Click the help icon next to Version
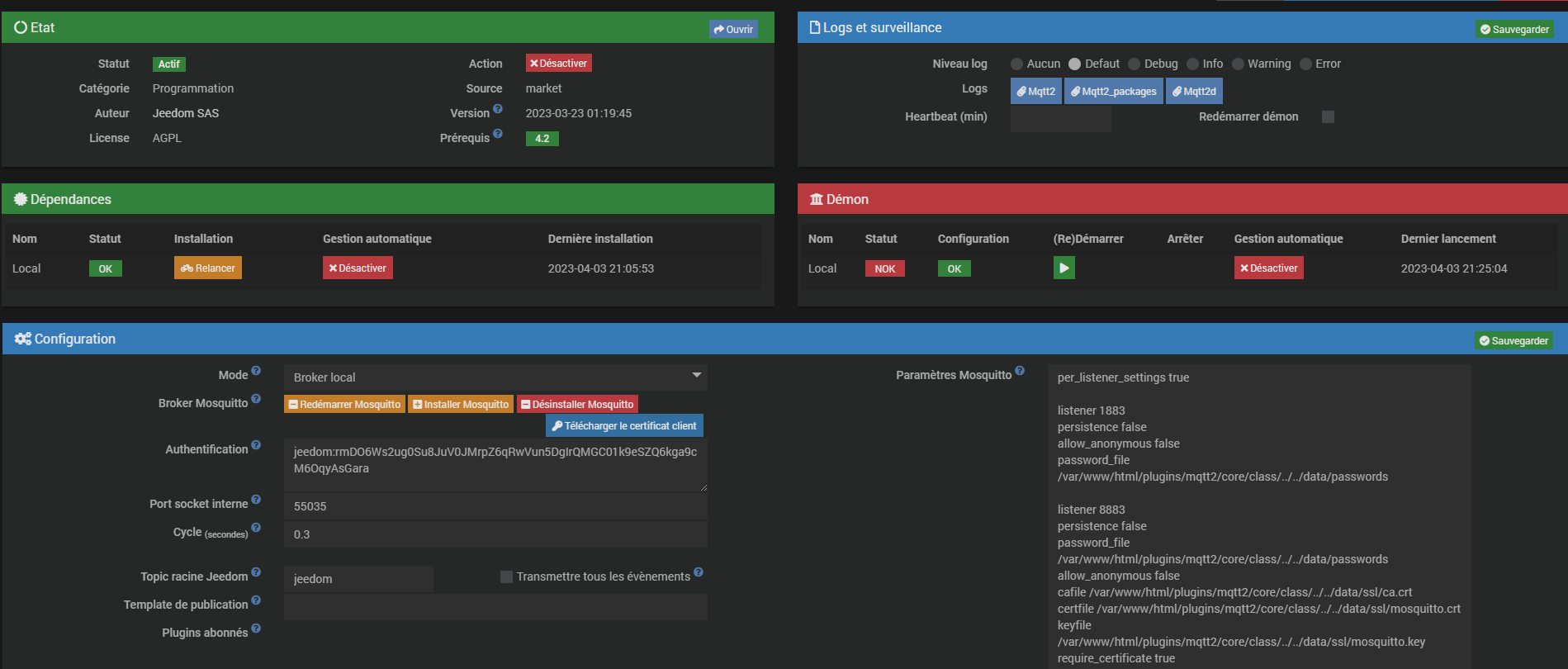 [x=498, y=109]
